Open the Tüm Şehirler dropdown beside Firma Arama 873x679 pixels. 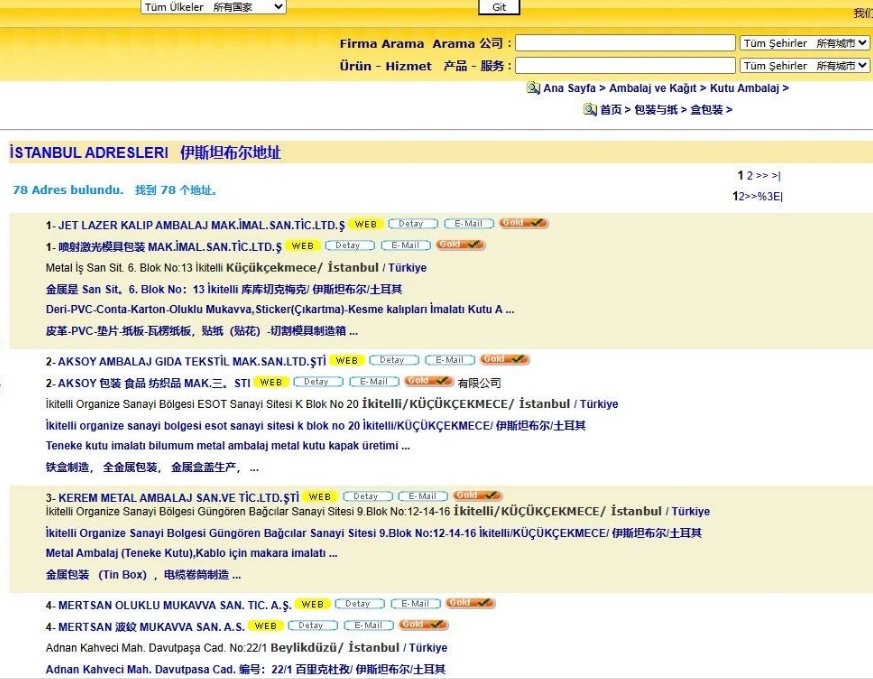(805, 43)
